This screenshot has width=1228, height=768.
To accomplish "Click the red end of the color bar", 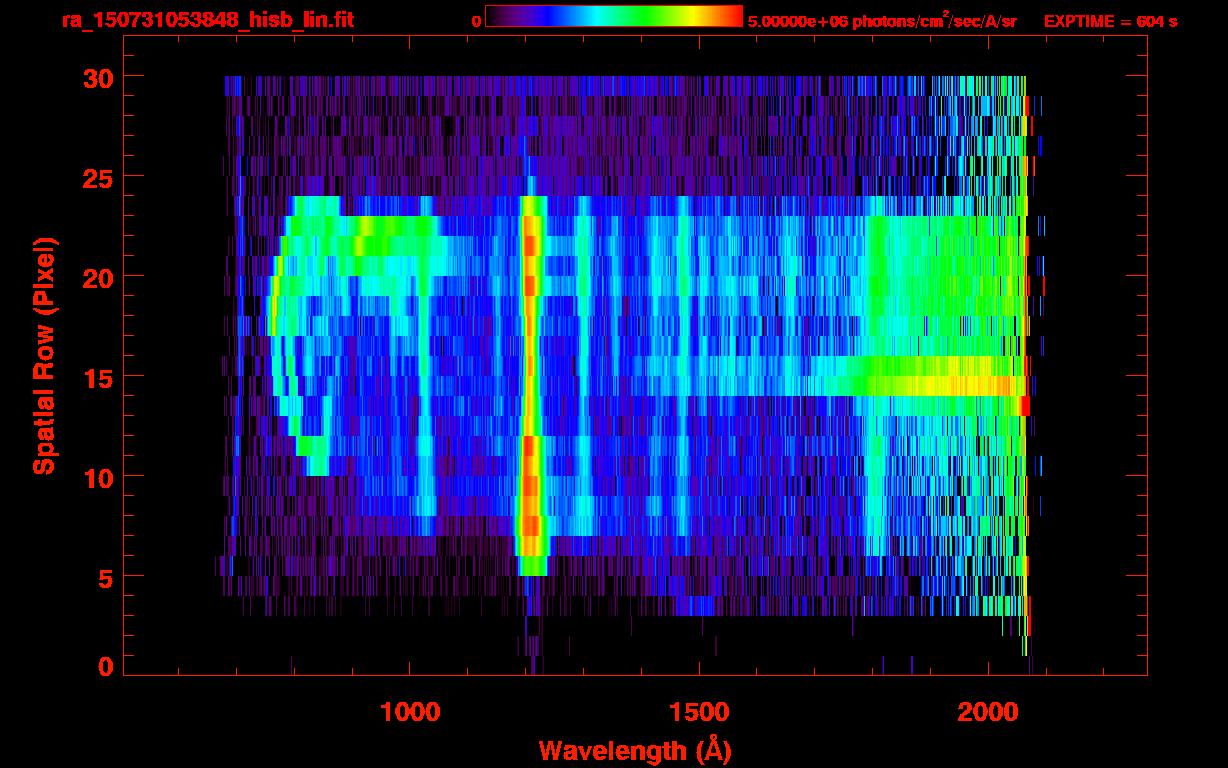I will coord(730,16).
